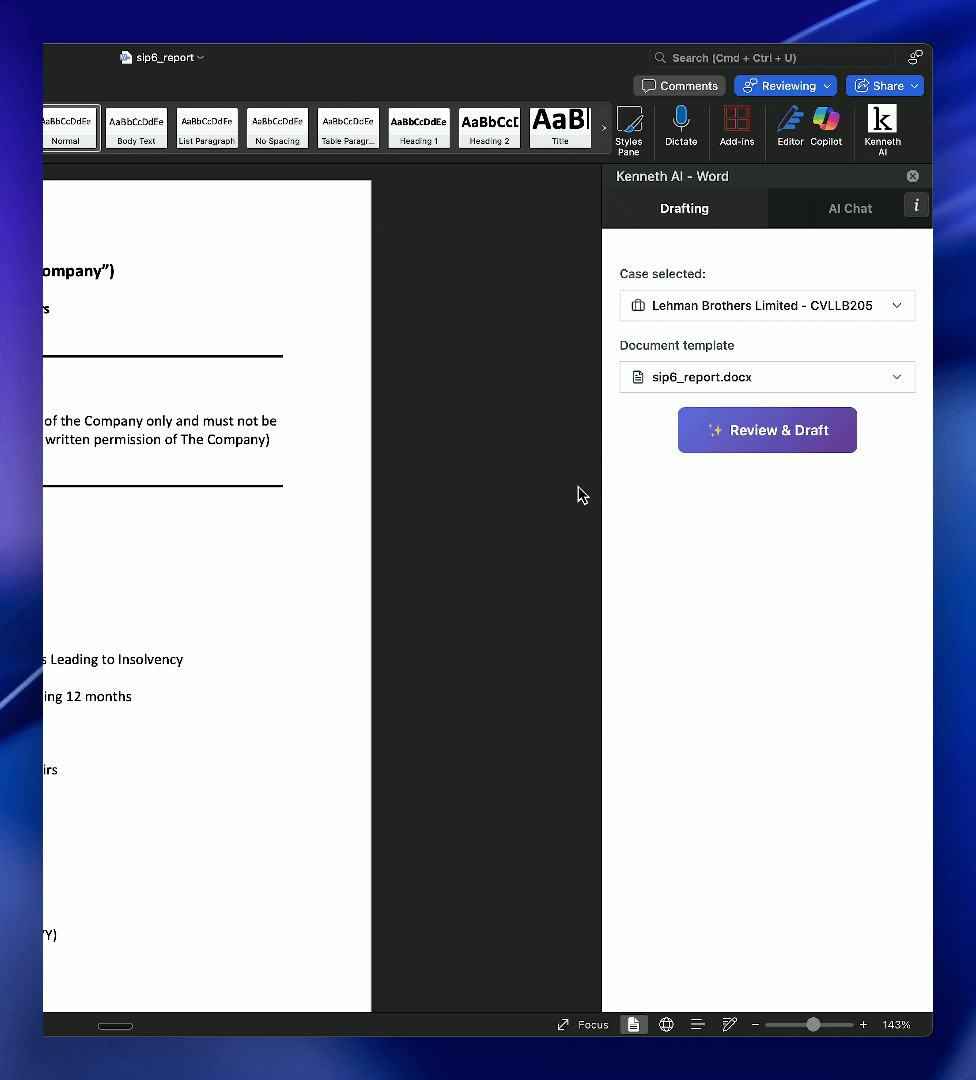This screenshot has height=1080, width=976.
Task: Expand the Reviewing mode dropdown
Action: pos(785,85)
